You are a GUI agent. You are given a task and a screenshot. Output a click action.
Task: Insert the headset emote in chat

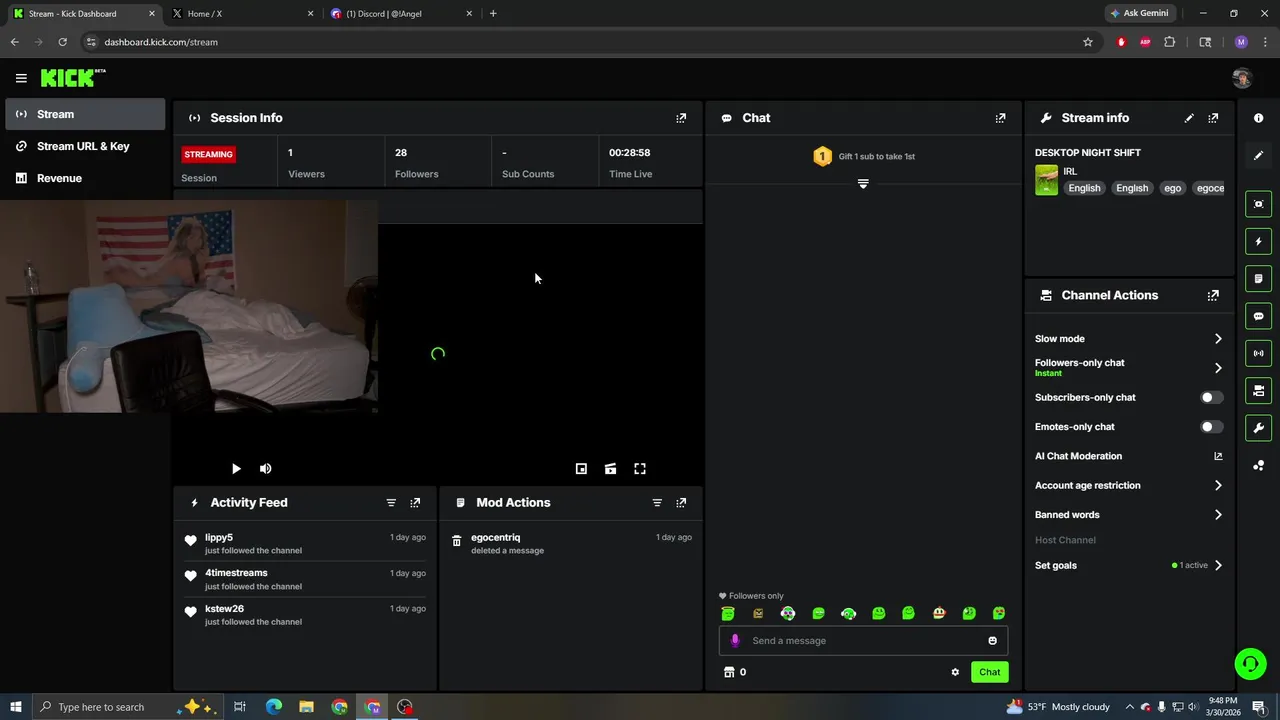[848, 613]
